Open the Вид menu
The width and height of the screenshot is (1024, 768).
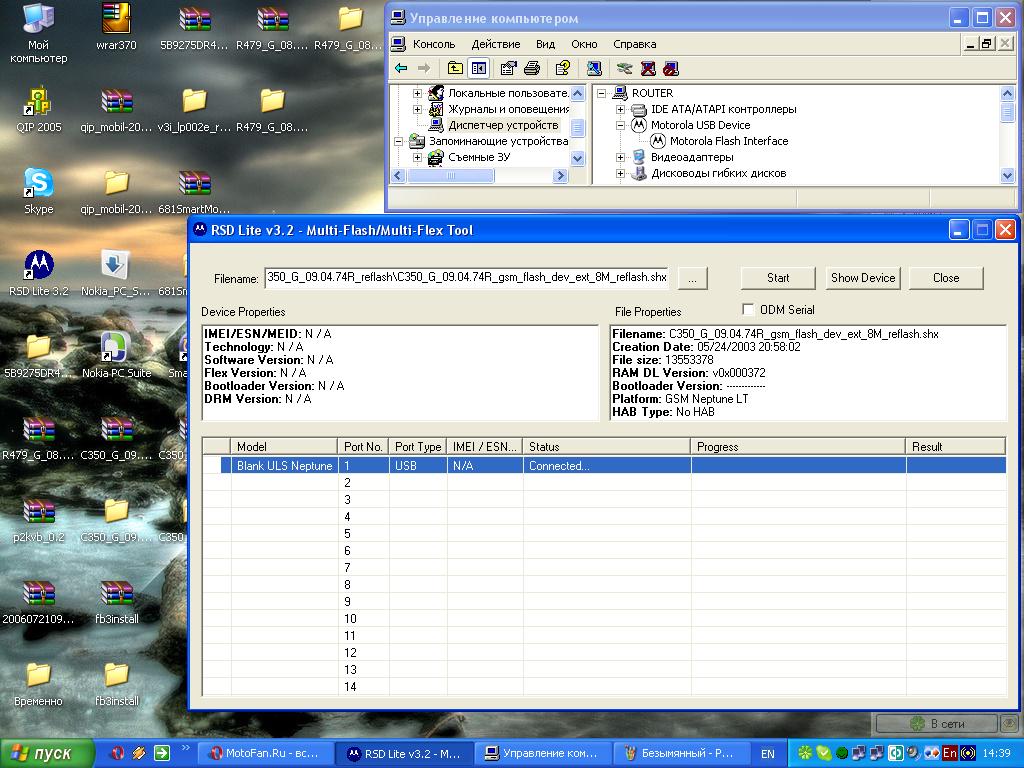pos(545,44)
